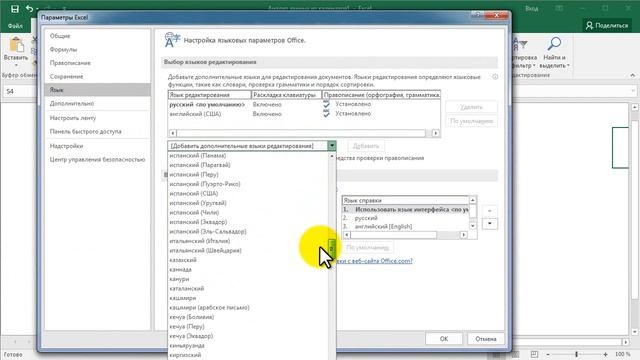This screenshot has width=640, height=360.
Task: Open the Office.com website link
Action: click(x=374, y=260)
